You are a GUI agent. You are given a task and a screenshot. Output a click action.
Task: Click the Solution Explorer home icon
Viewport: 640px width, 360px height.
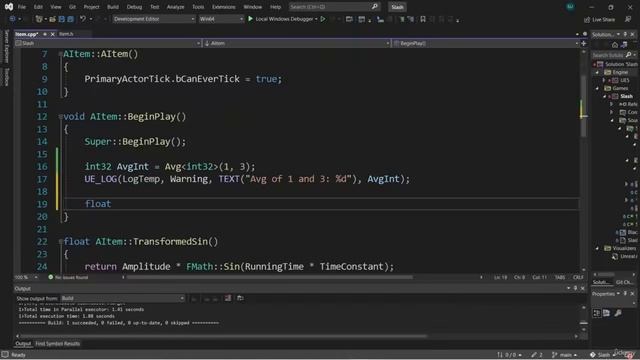(615, 45)
